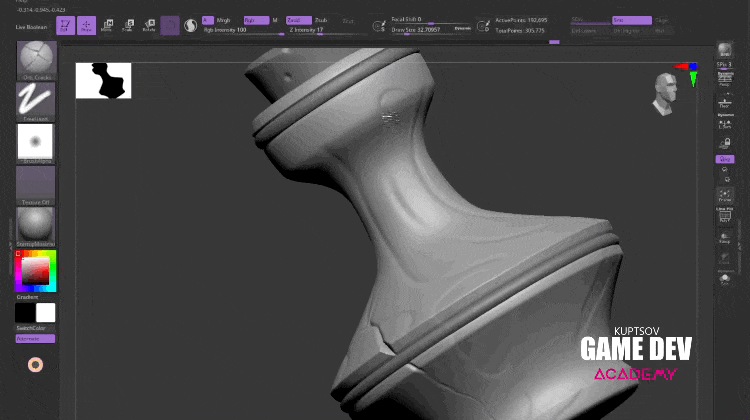The image size is (750, 420).
Task: Toggle the A alpha channel button
Action: tap(208, 20)
